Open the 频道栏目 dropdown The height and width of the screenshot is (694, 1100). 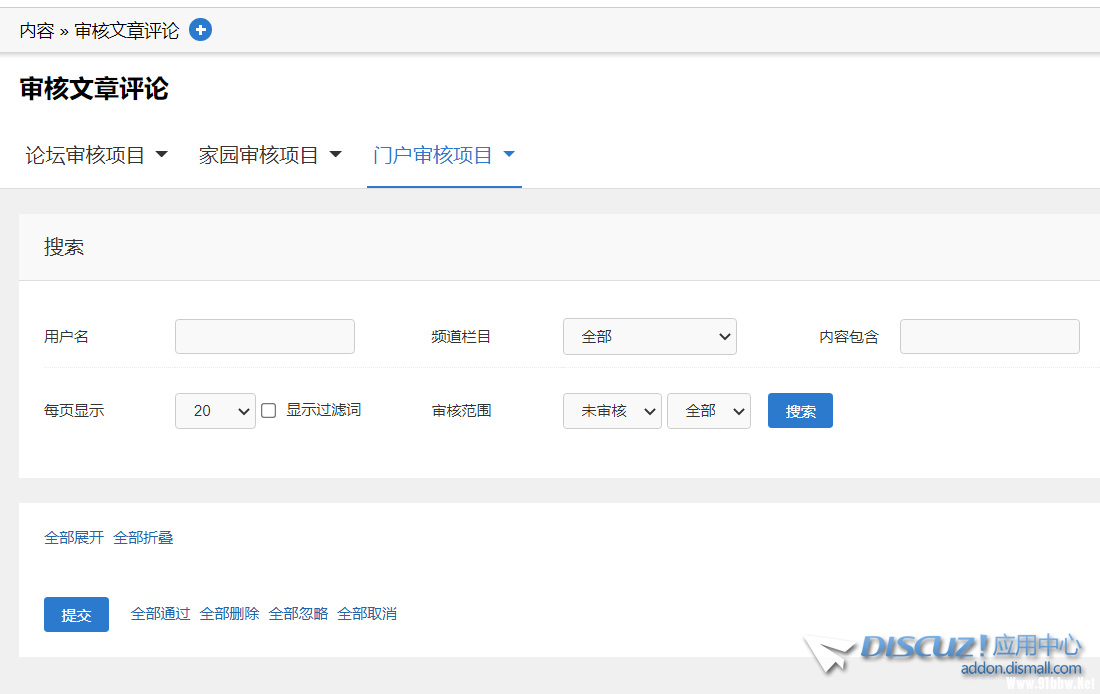pyautogui.click(x=649, y=337)
